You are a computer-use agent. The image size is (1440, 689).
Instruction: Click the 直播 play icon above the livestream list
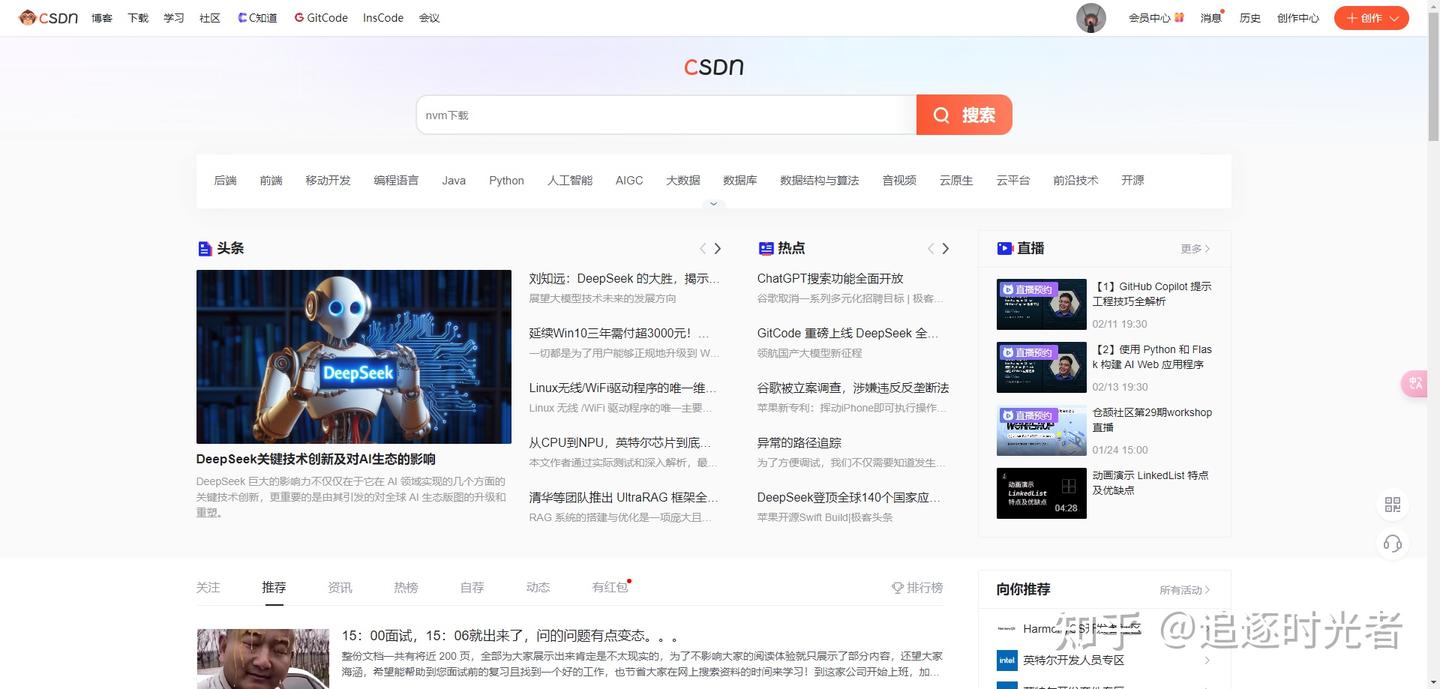point(1004,248)
